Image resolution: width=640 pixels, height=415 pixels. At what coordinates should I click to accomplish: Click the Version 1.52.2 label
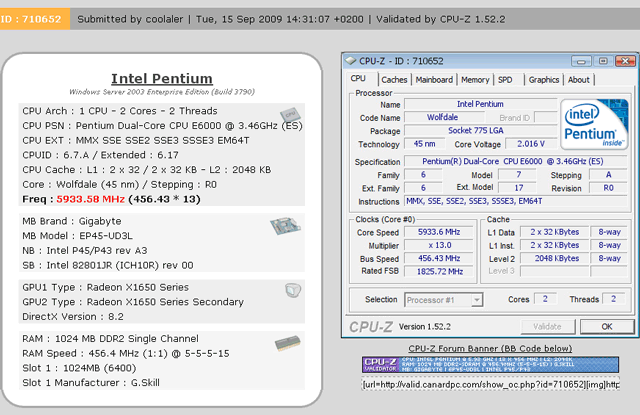(x=424, y=326)
